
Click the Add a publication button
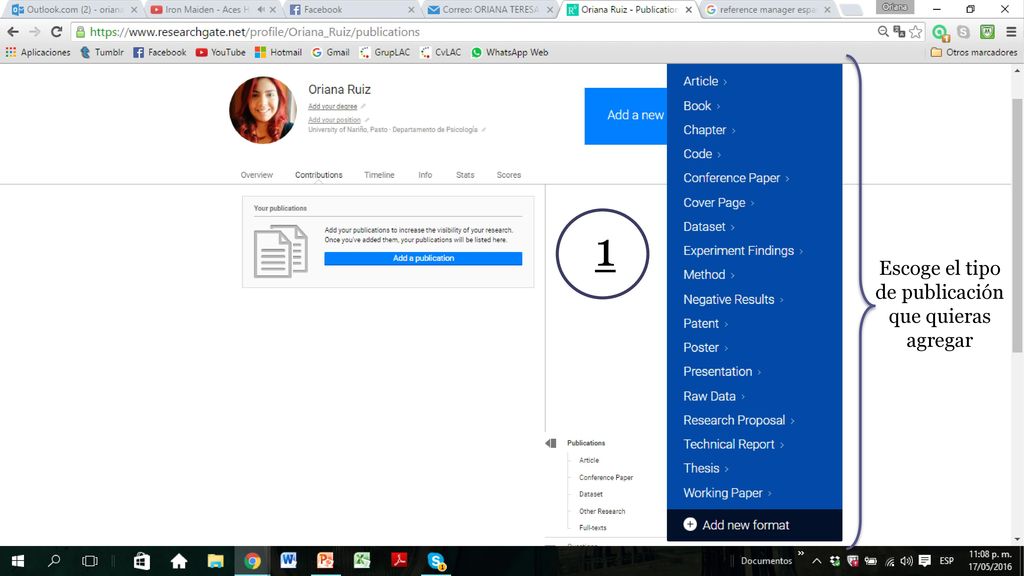(x=423, y=259)
